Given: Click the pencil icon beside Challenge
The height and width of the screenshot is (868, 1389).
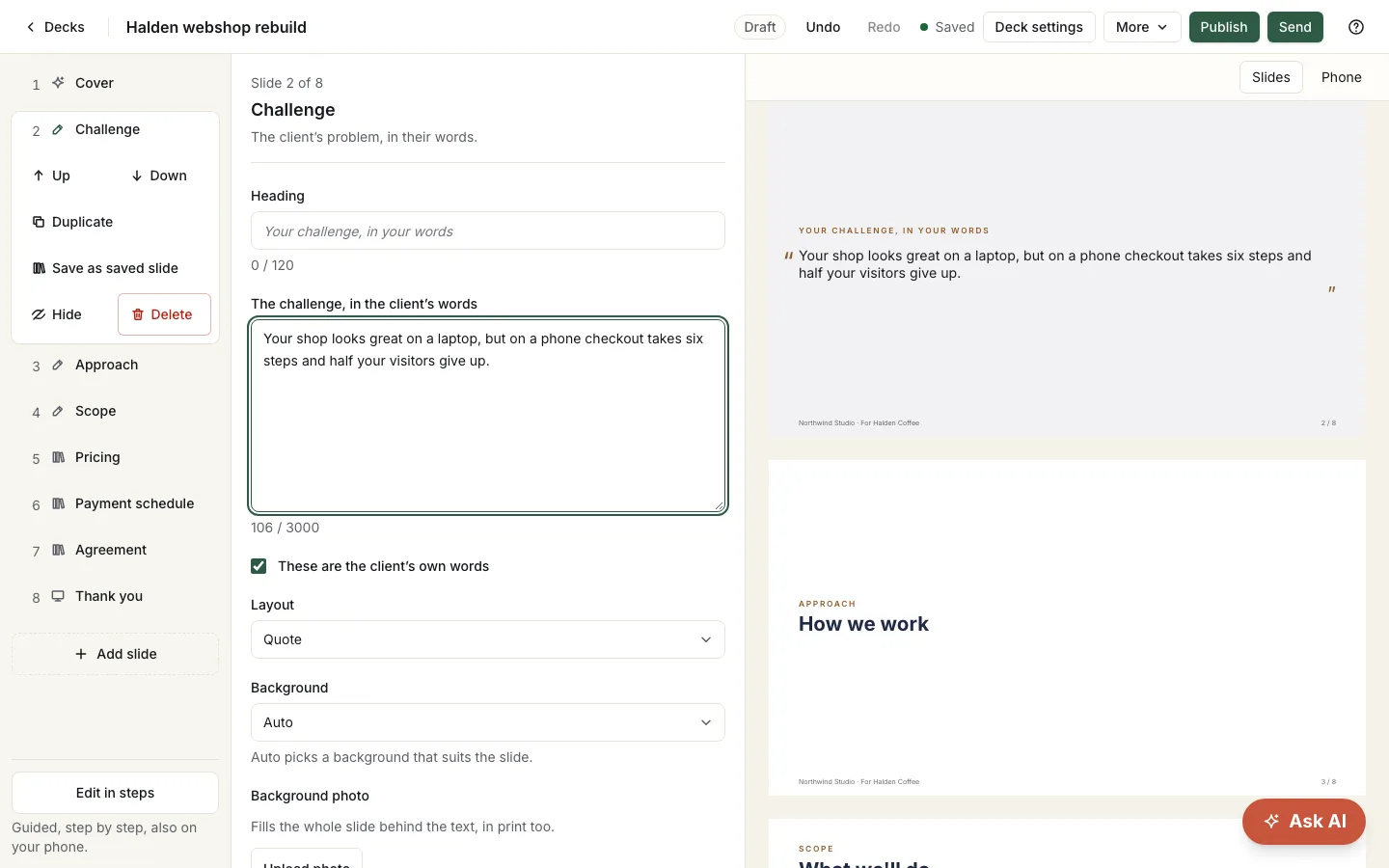Looking at the screenshot, I should [x=58, y=129].
